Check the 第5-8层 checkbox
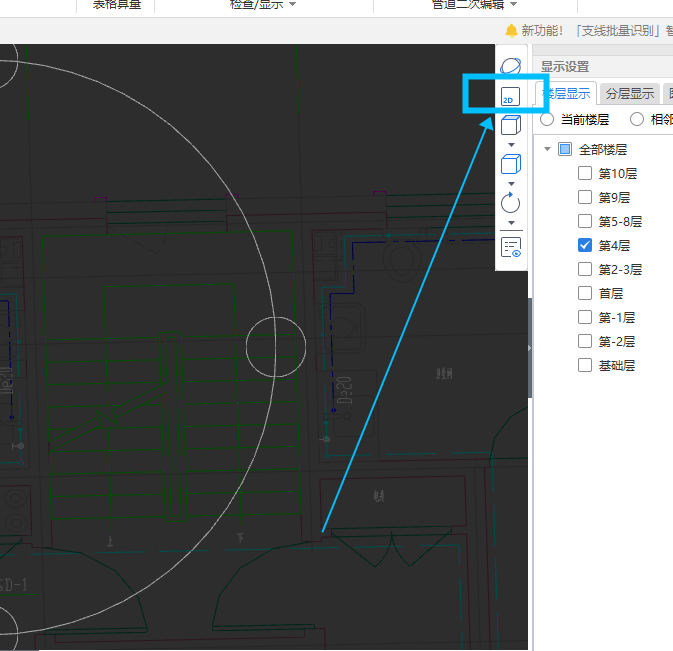This screenshot has height=651, width=673. tap(585, 221)
